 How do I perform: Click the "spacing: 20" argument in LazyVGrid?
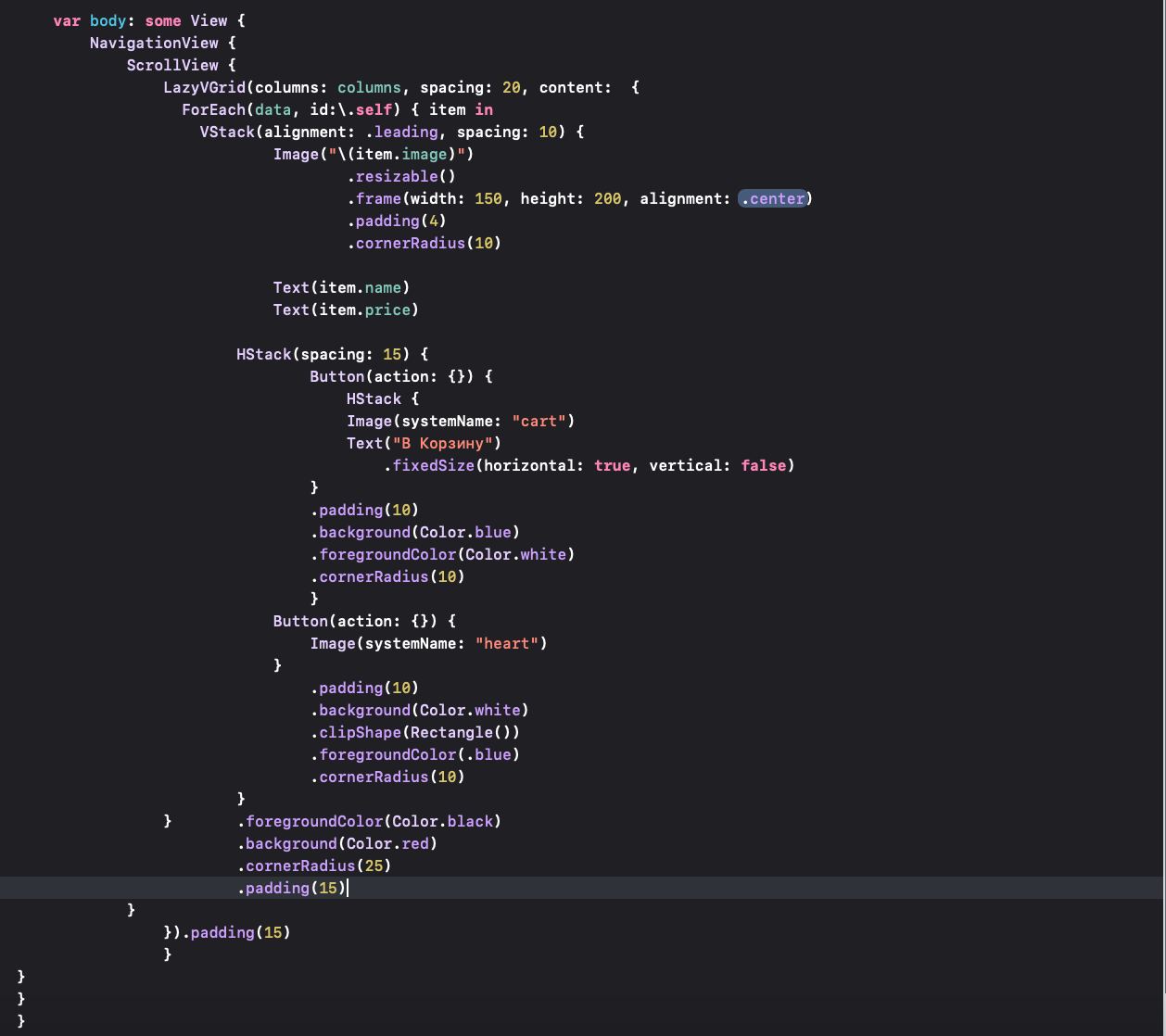471,87
